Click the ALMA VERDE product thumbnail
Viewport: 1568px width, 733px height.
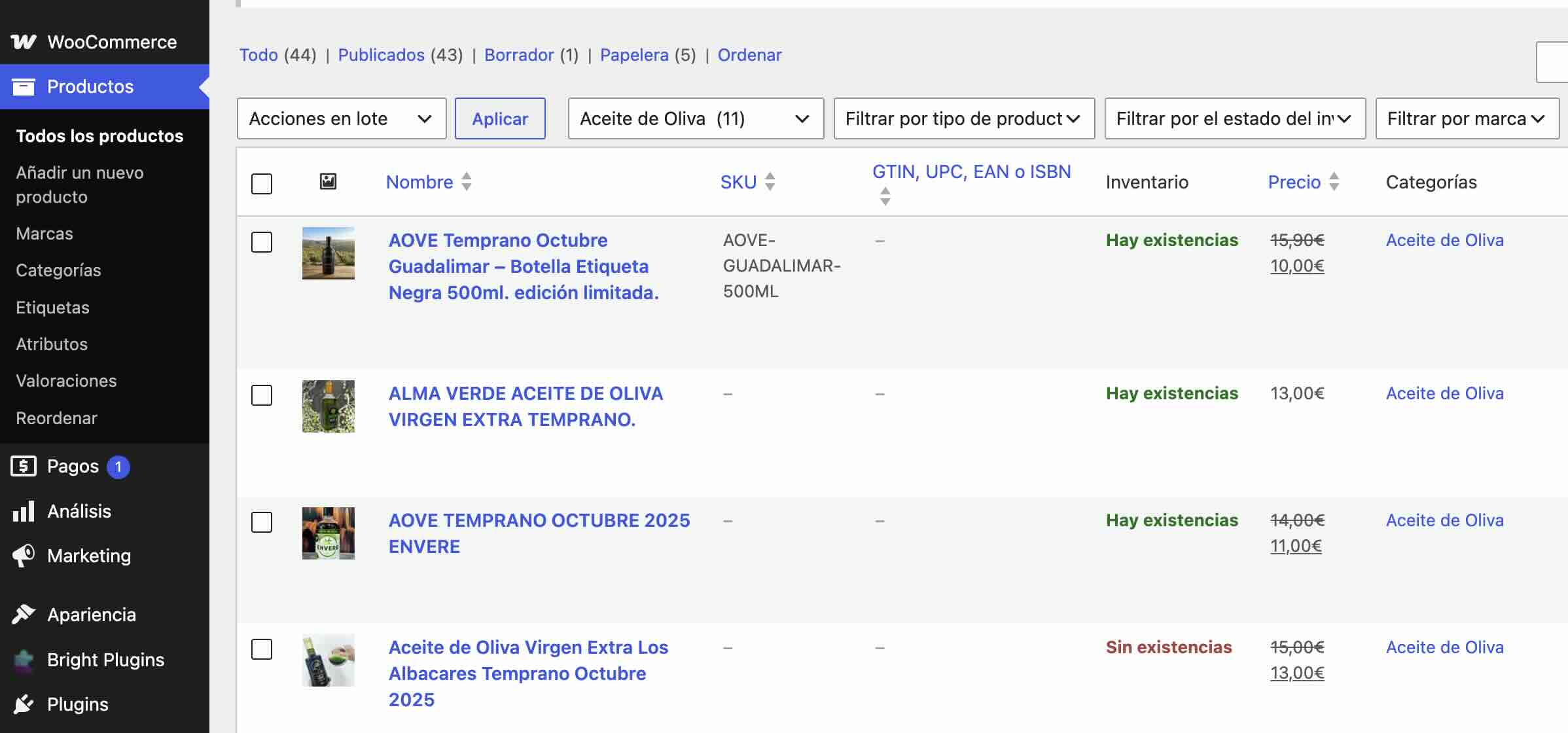click(329, 406)
